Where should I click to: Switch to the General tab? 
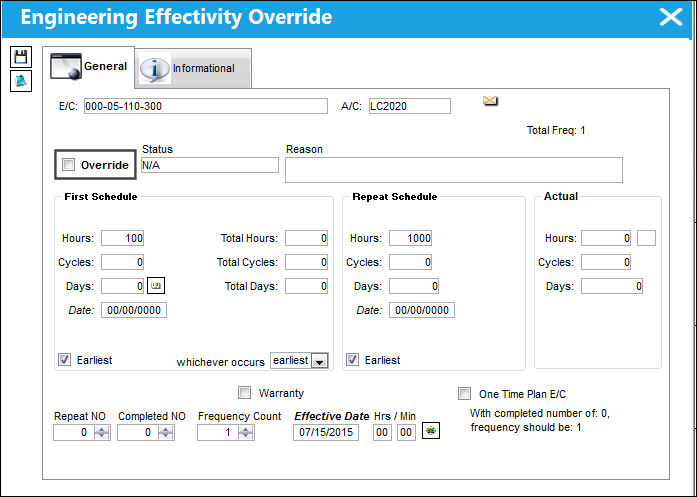tap(89, 67)
